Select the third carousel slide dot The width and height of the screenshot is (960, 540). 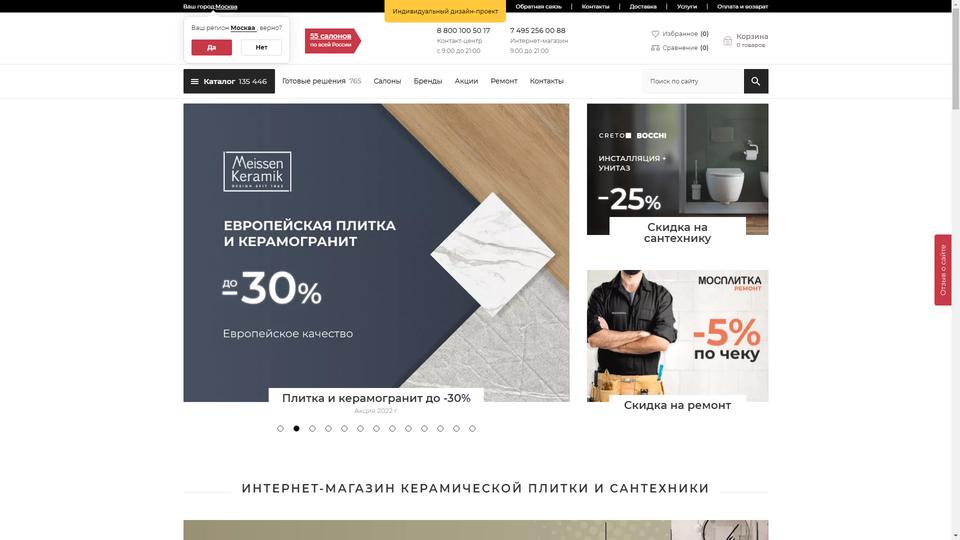[x=312, y=429]
